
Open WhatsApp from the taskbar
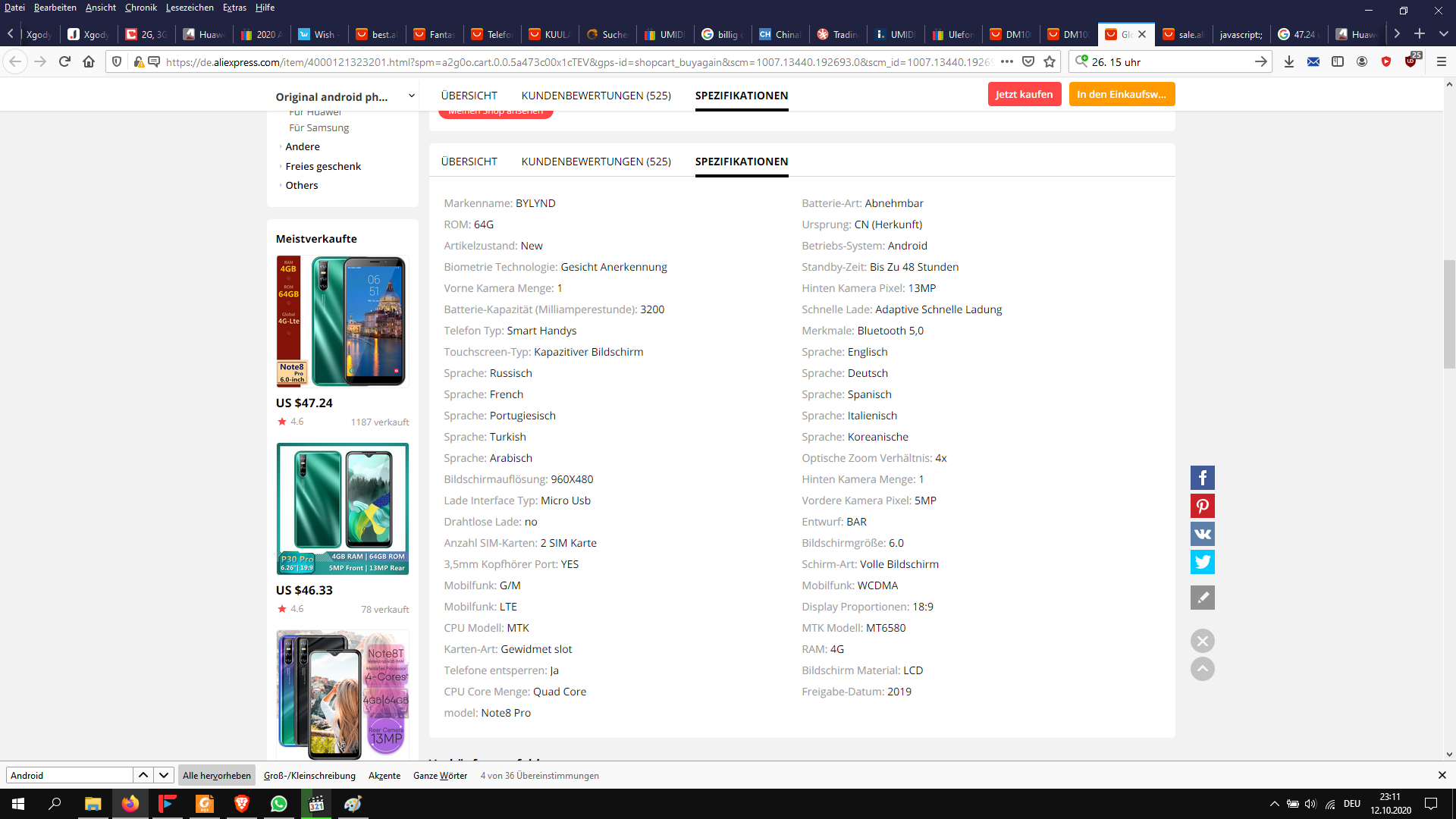279,804
